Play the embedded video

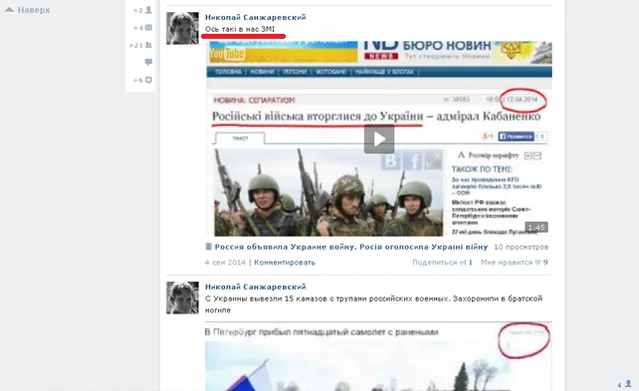(x=379, y=139)
